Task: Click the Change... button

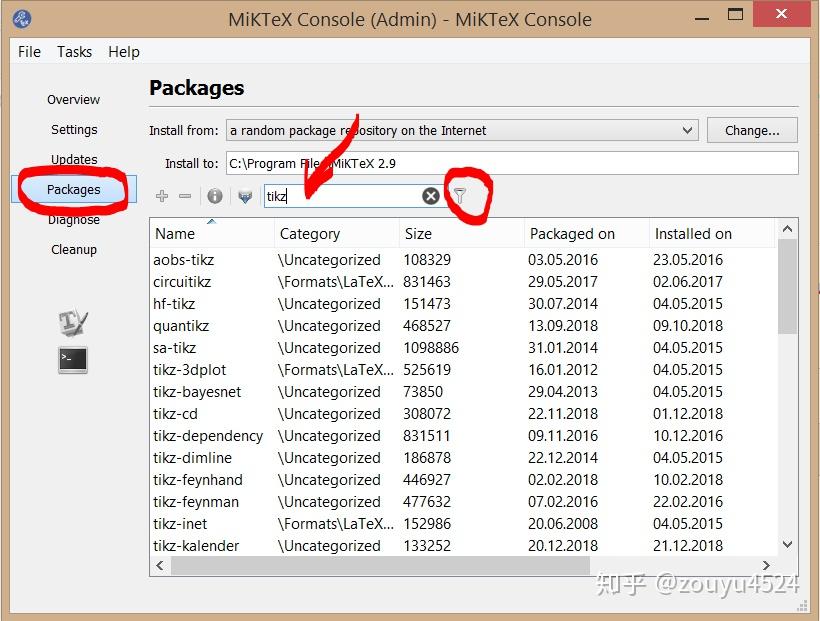Action: (x=752, y=130)
